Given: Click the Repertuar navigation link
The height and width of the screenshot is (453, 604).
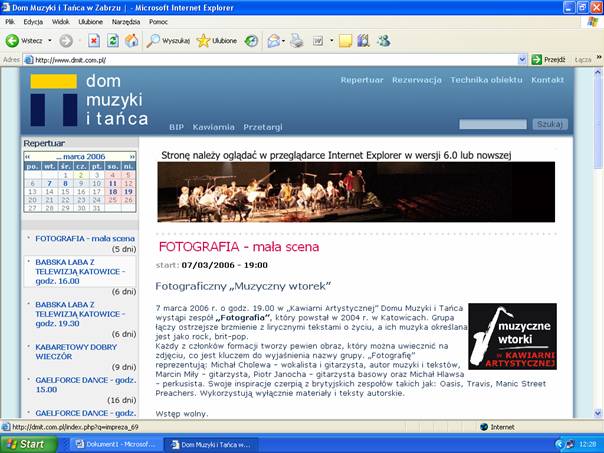Looking at the screenshot, I should pyautogui.click(x=361, y=80).
